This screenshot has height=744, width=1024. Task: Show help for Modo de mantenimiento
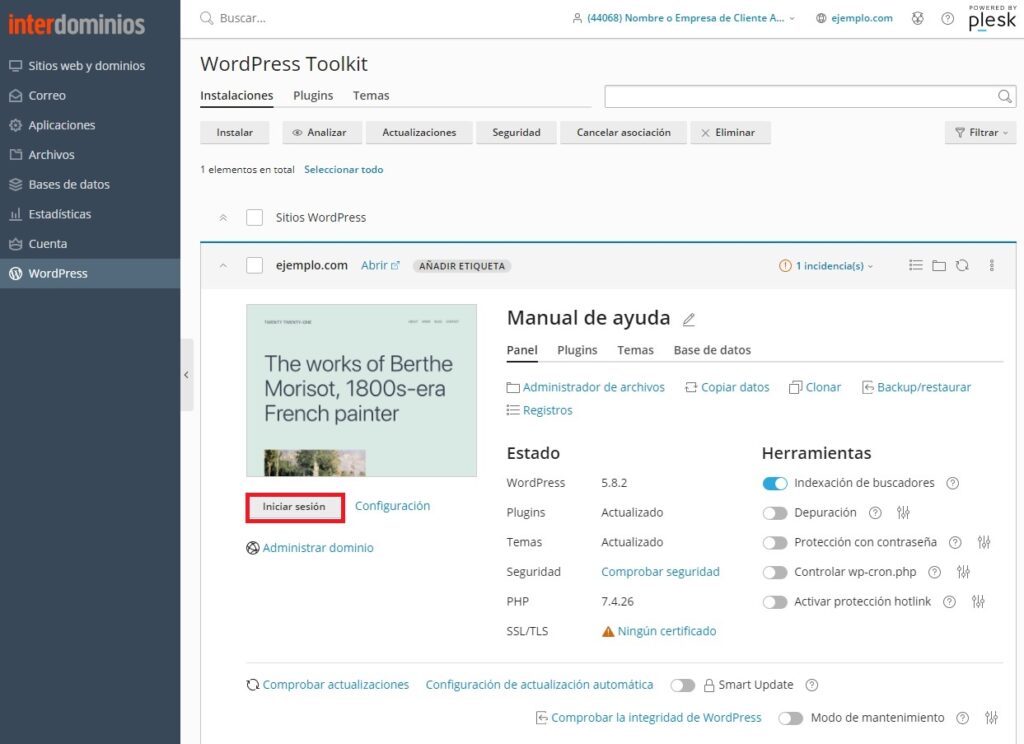(963, 718)
